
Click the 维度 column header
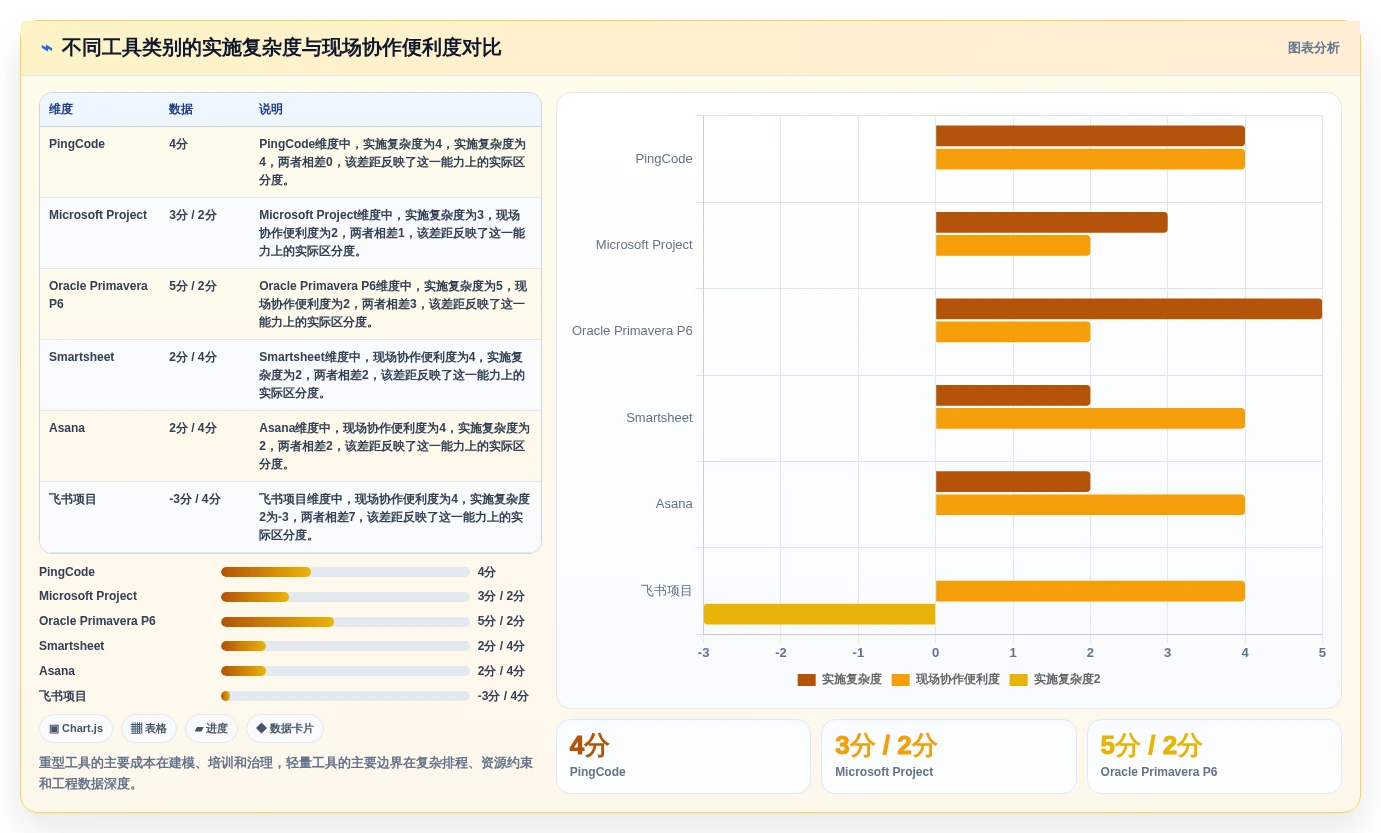[x=100, y=110]
